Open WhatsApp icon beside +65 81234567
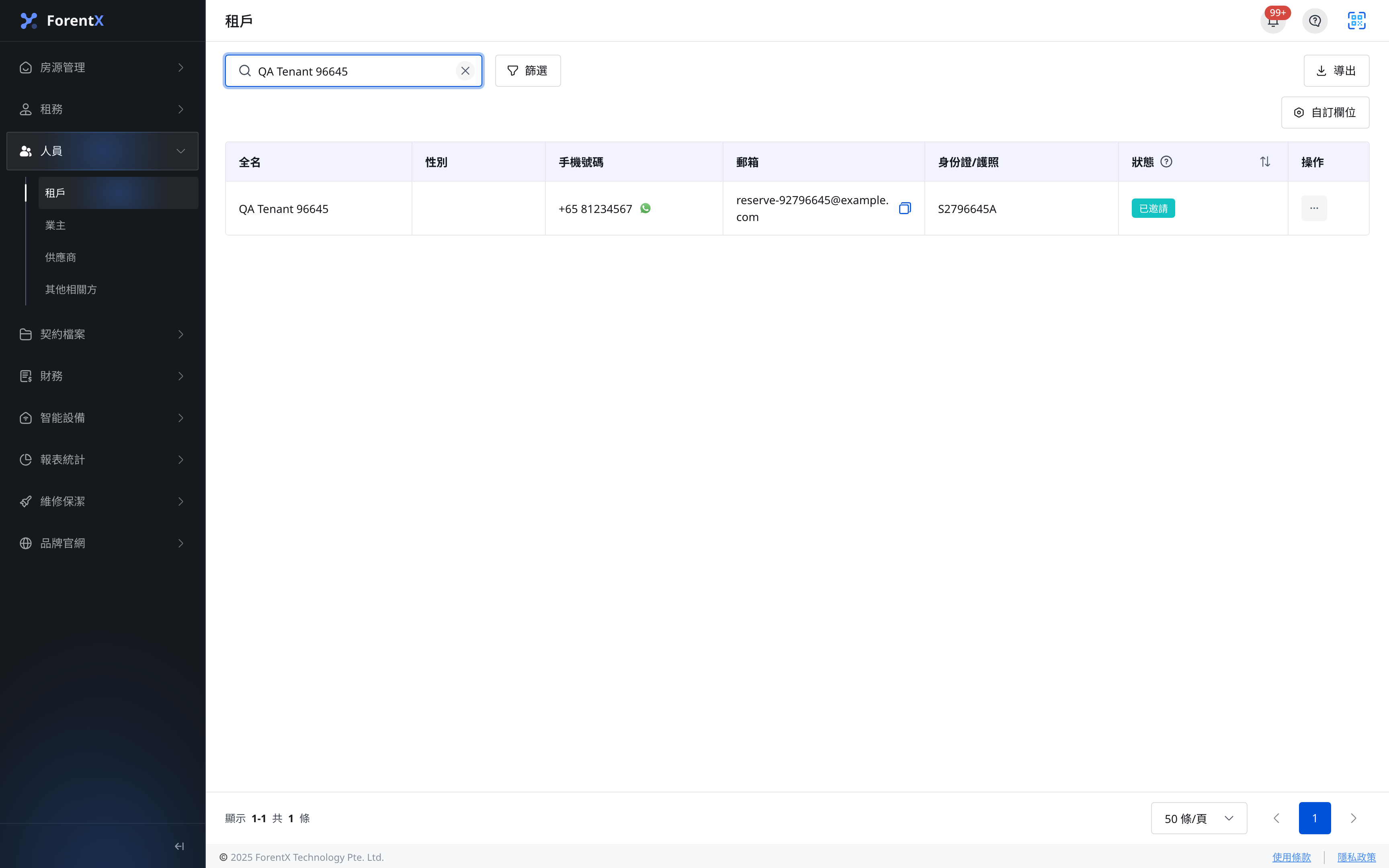The height and width of the screenshot is (868, 1389). 645,209
